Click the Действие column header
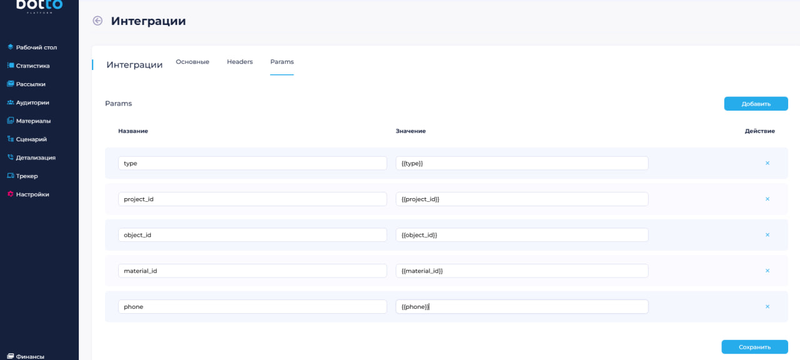The height and width of the screenshot is (360, 800). coord(760,131)
